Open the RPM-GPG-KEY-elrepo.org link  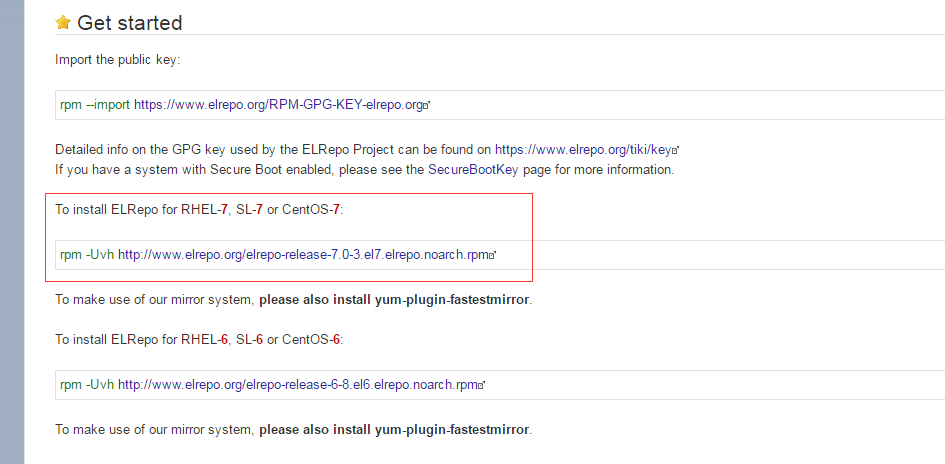[278, 105]
